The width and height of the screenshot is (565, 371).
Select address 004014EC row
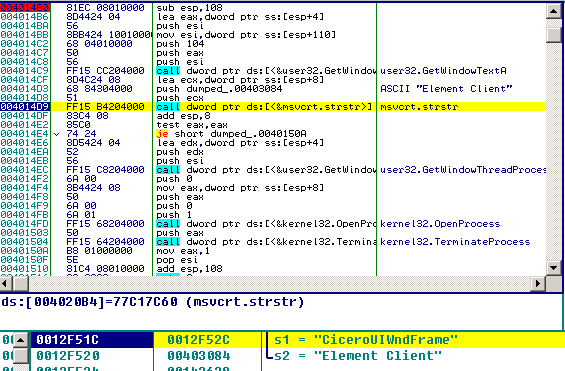click(25, 170)
